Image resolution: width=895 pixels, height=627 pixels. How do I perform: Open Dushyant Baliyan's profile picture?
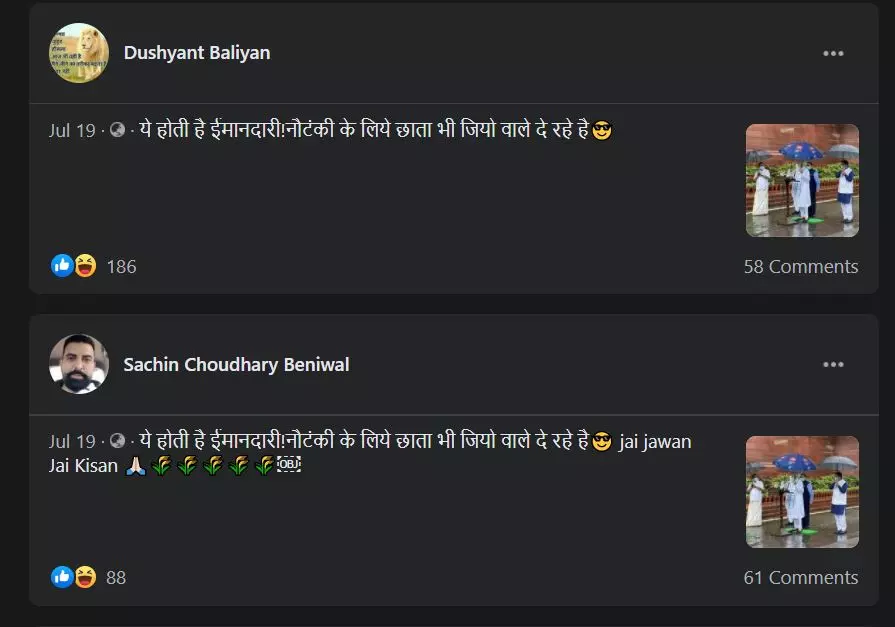tap(79, 53)
